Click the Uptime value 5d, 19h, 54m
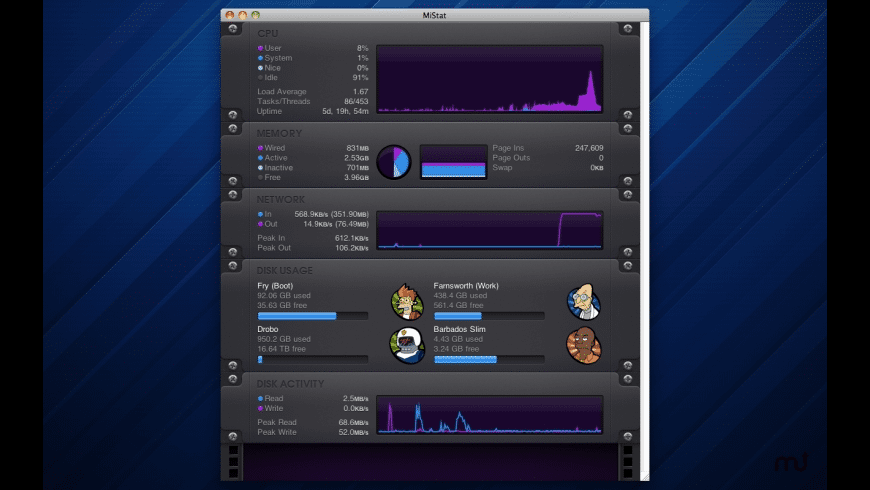Image resolution: width=870 pixels, height=490 pixels. pos(345,111)
